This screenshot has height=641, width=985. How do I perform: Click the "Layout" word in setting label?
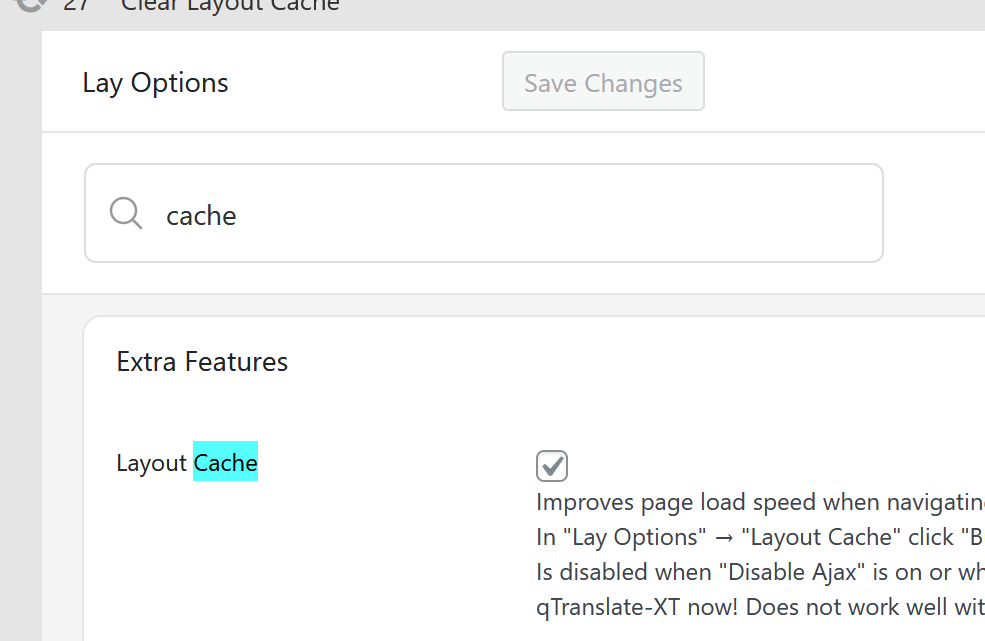(152, 463)
